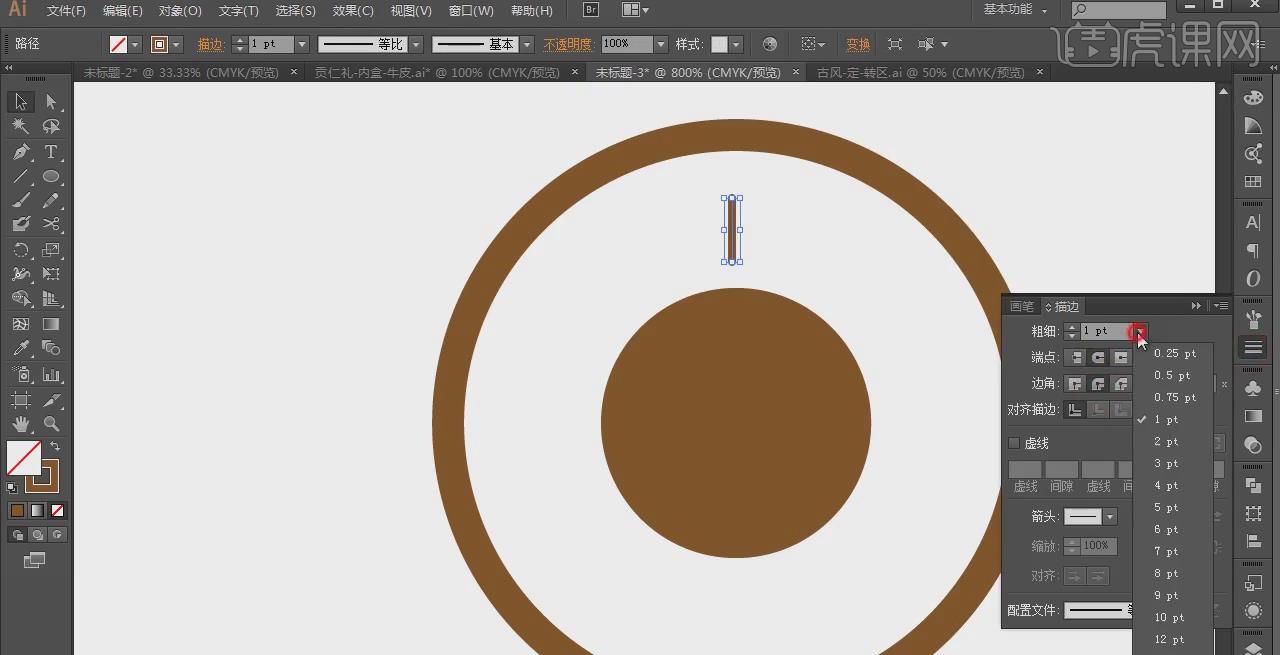Image resolution: width=1280 pixels, height=655 pixels.
Task: Open the 粗细 weight dropdown arrow
Action: click(x=1139, y=331)
